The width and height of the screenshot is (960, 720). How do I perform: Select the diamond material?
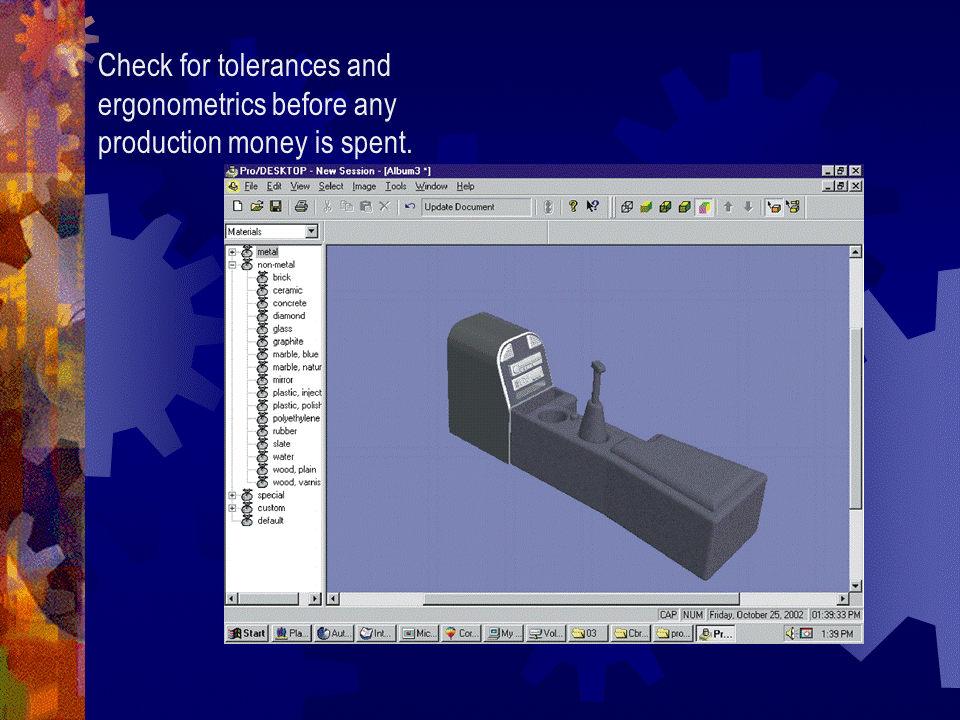[288, 316]
